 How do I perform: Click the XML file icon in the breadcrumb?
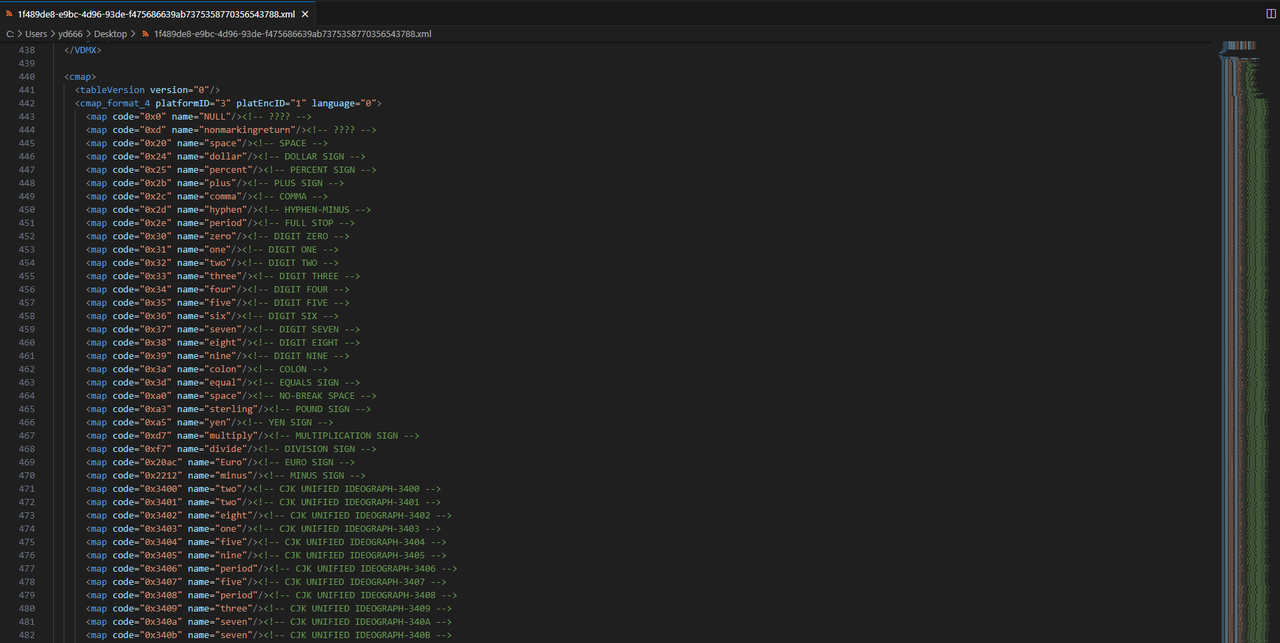pos(145,34)
